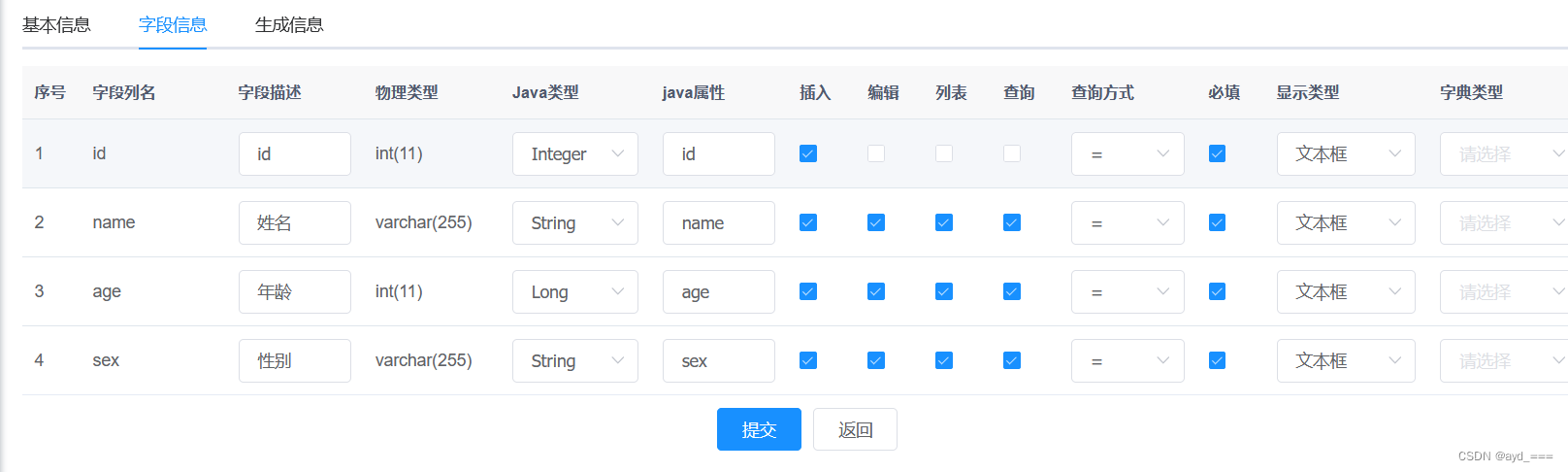This screenshot has width=1568, height=472.
Task: Toggle 列表 checkbox for name row
Action: [x=944, y=222]
